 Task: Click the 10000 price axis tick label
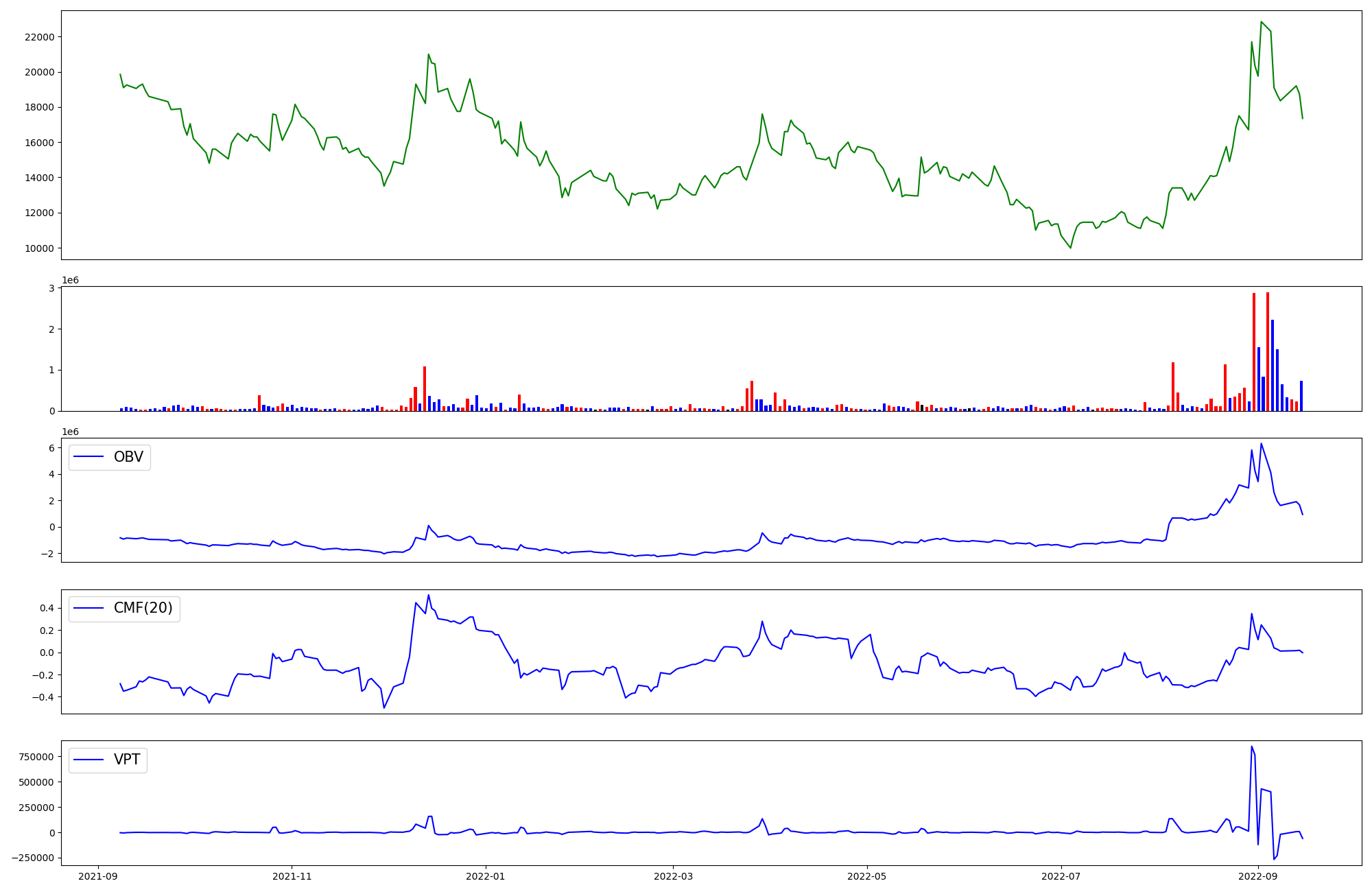[x=39, y=248]
